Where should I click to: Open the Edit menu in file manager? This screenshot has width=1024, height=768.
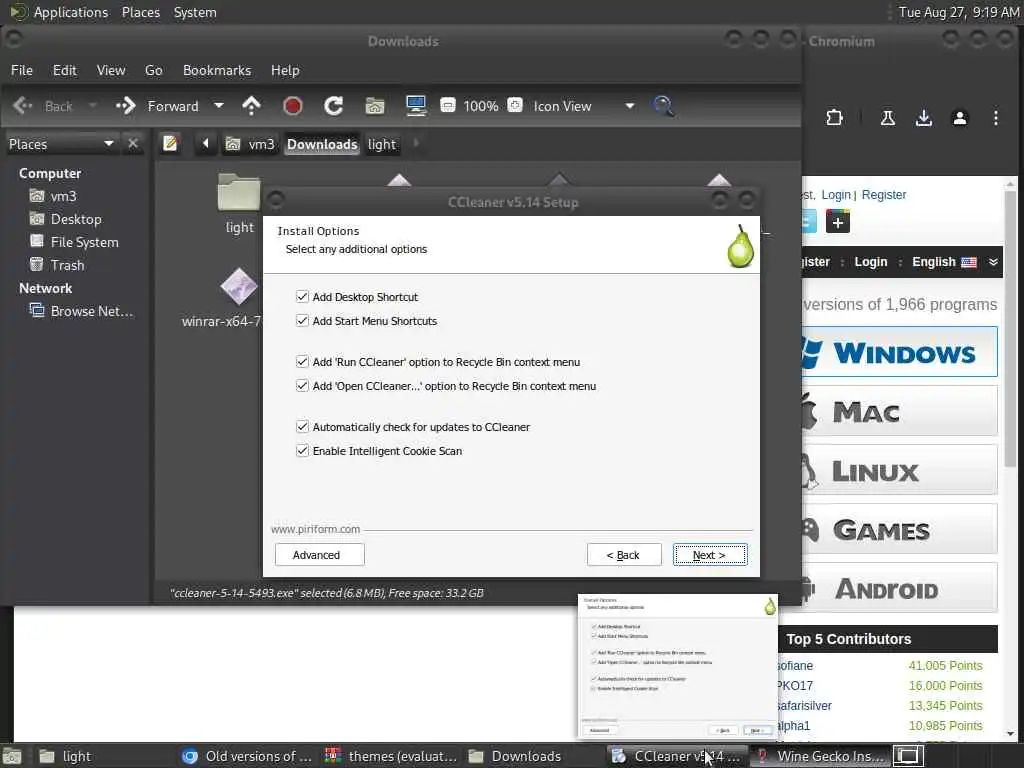click(65, 70)
